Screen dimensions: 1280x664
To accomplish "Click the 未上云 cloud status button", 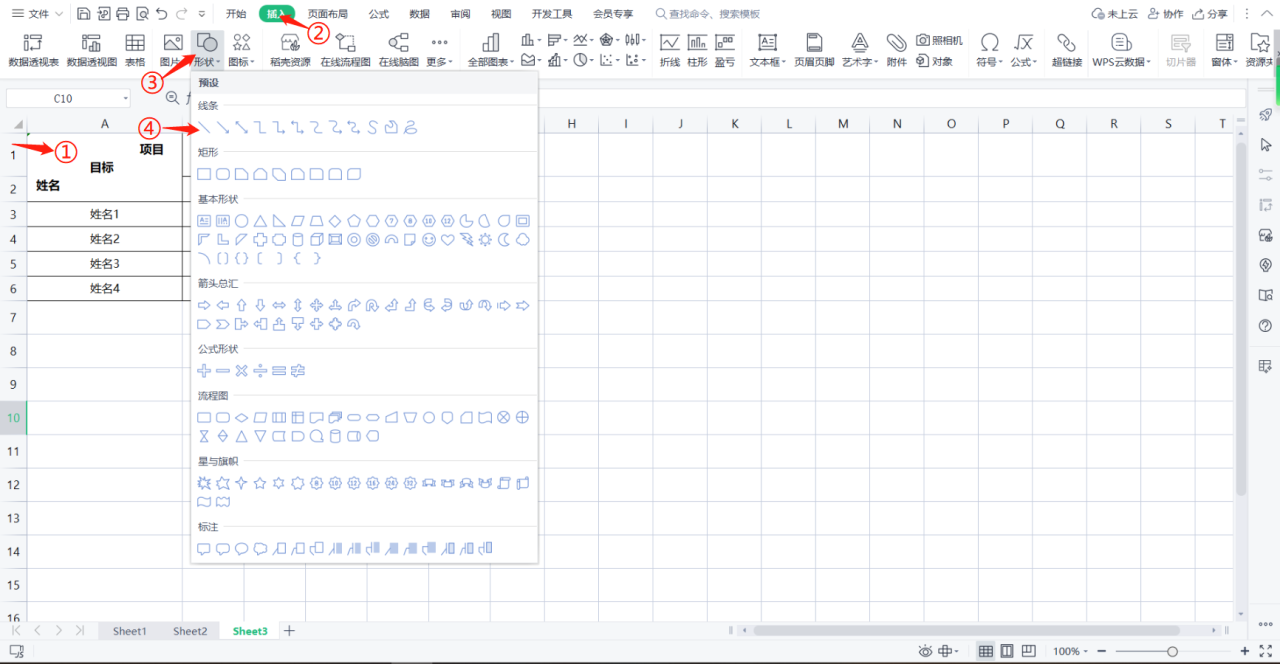I will click(1115, 14).
